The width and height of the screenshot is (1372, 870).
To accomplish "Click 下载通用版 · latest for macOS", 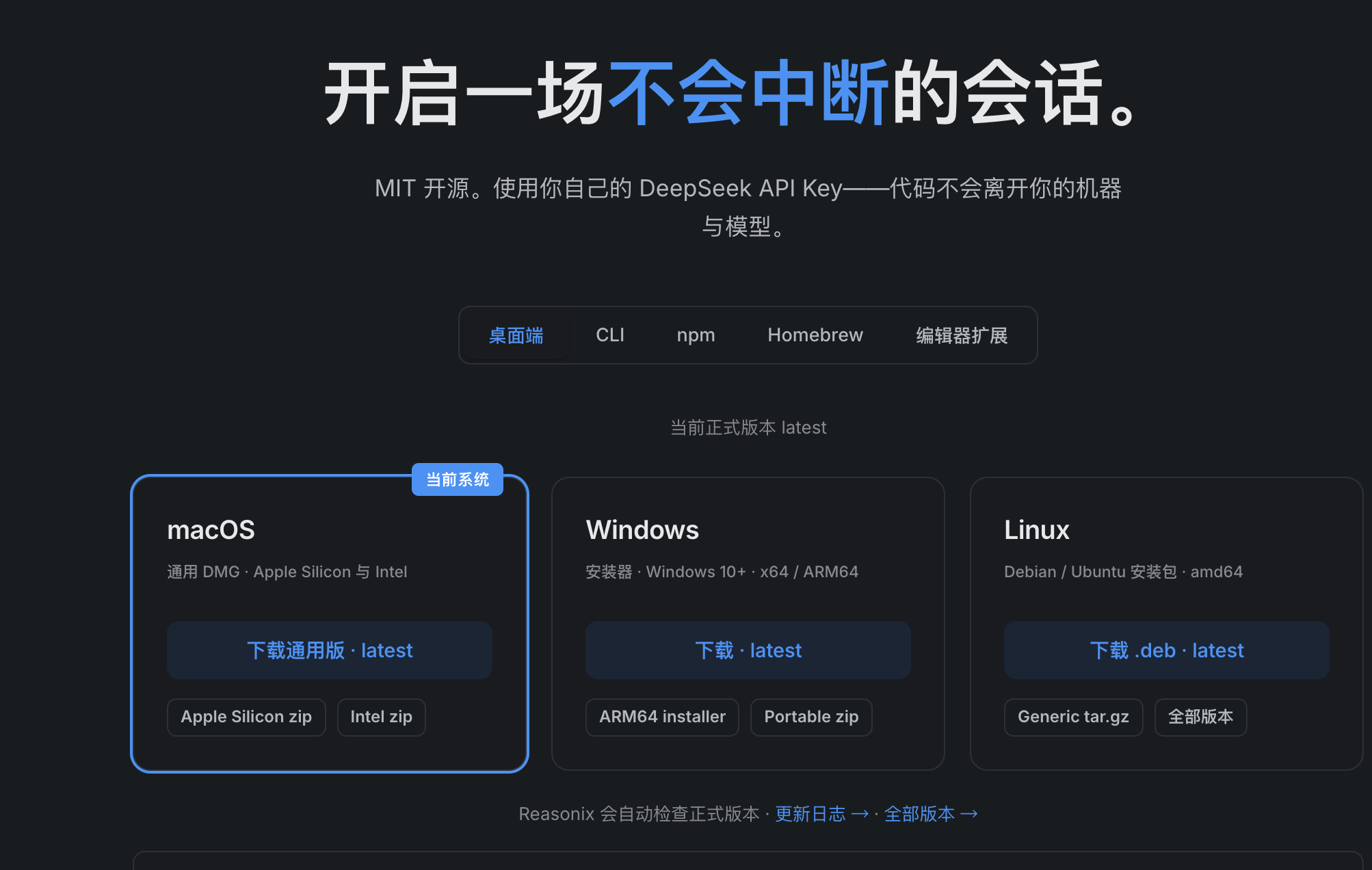I will 330,650.
